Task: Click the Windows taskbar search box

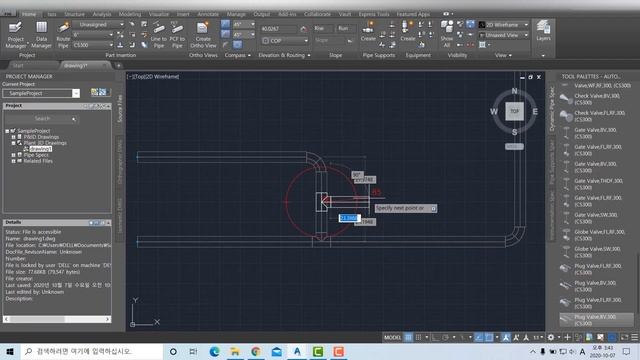Action: [x=92, y=351]
